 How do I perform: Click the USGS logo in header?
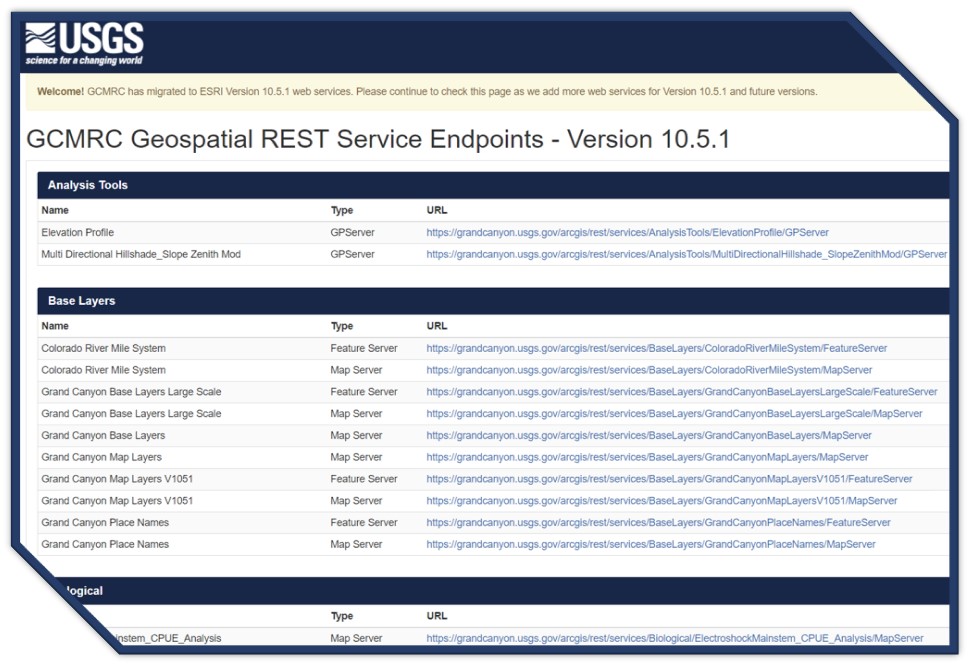pyautogui.click(x=84, y=44)
